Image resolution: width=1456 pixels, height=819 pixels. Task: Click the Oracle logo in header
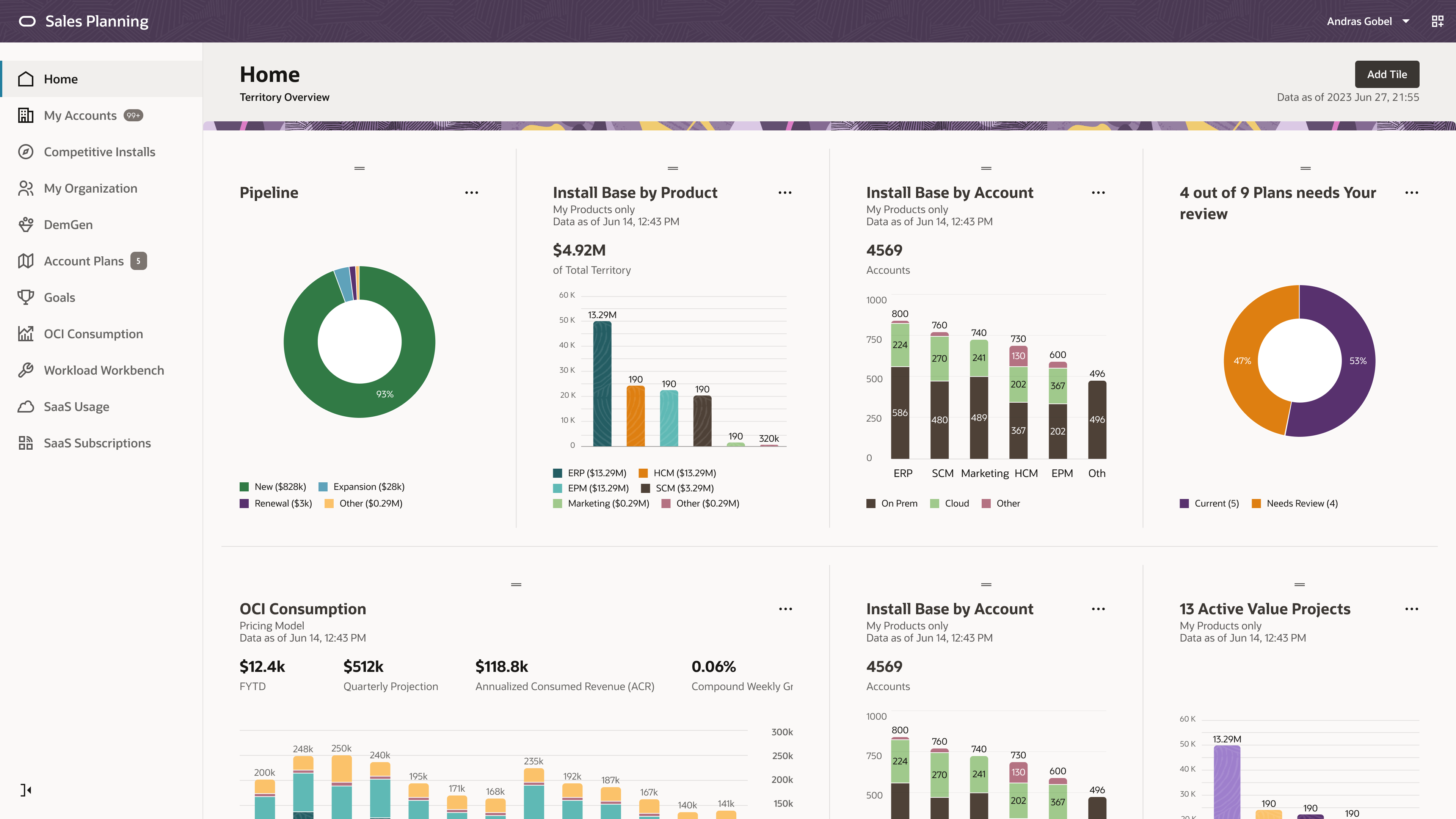27,22
